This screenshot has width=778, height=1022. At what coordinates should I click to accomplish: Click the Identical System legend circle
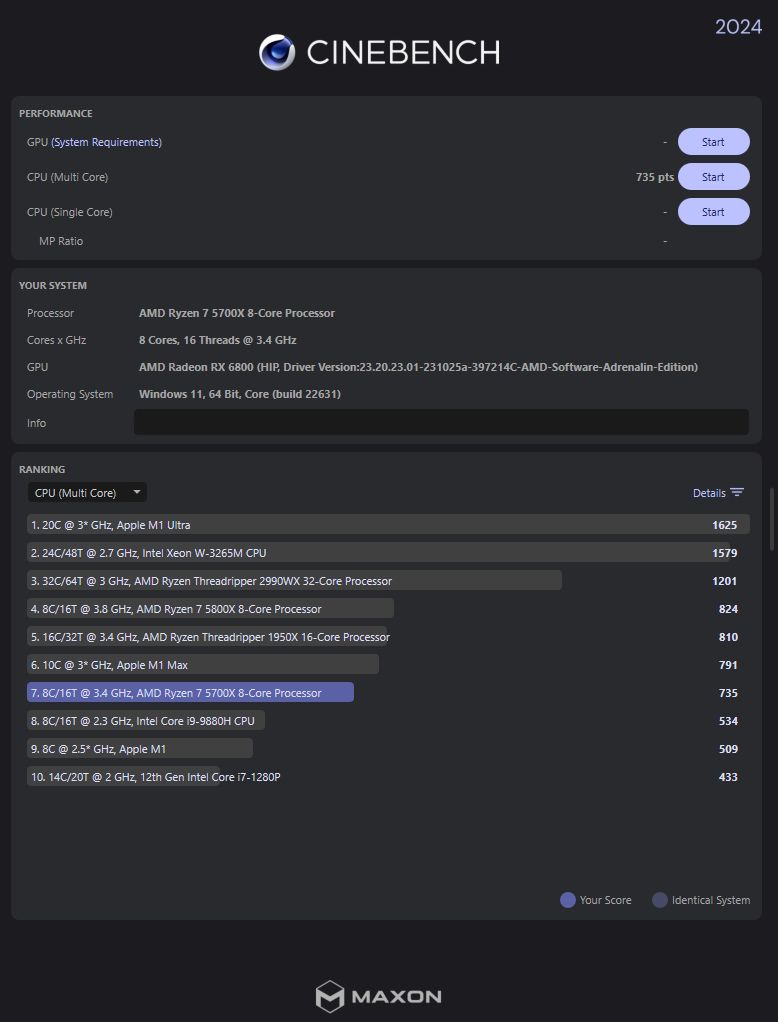coord(660,900)
